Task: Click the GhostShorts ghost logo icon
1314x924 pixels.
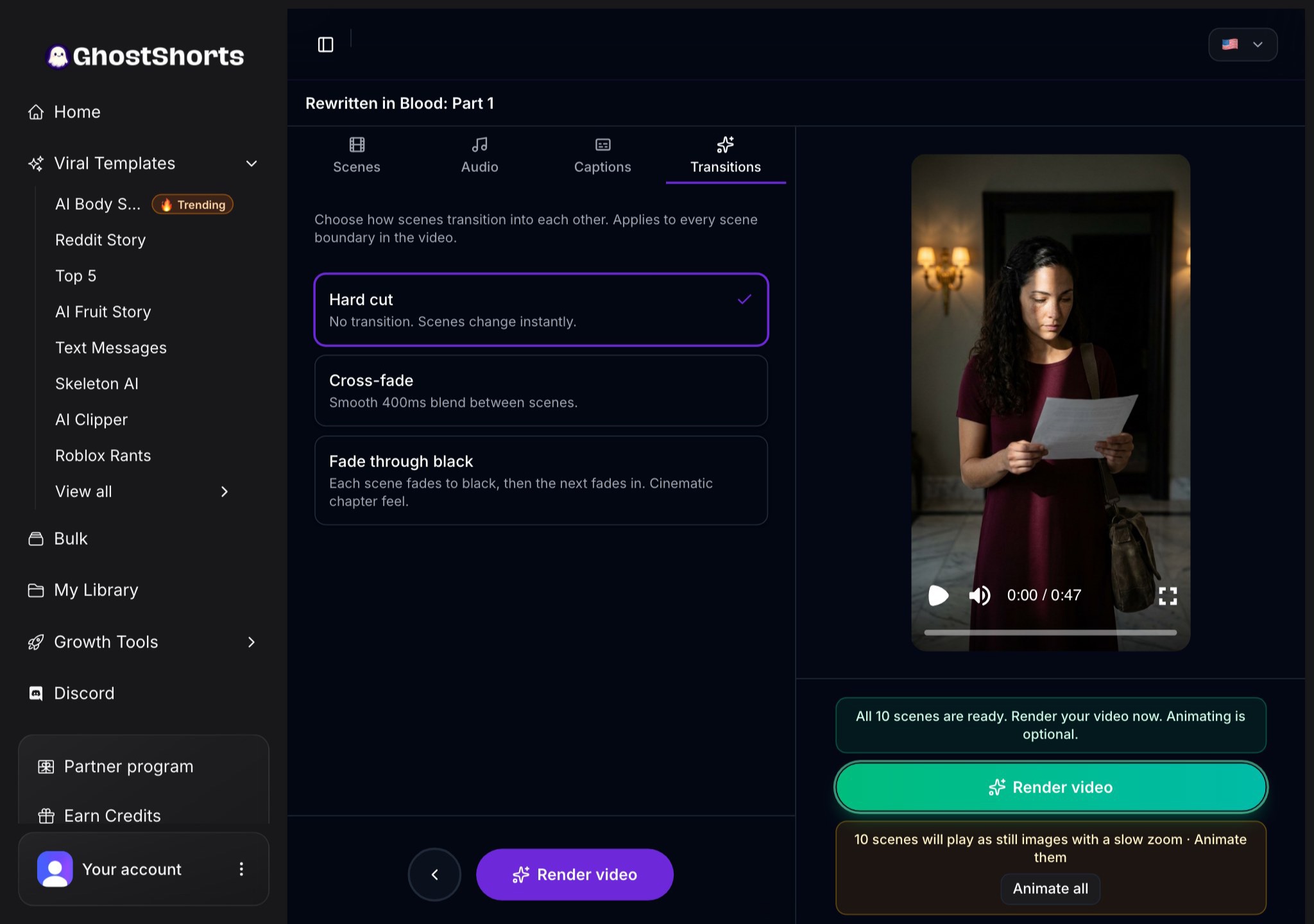Action: [x=58, y=56]
